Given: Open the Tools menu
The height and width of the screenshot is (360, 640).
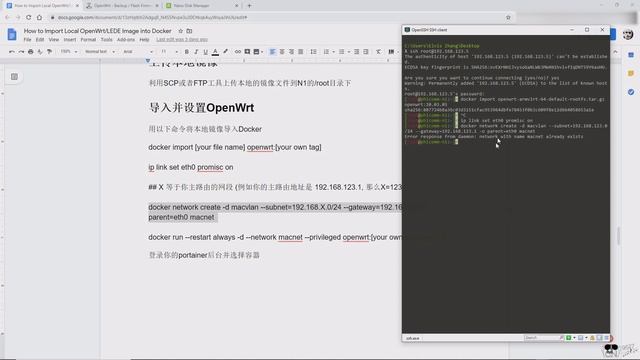Looking at the screenshot, I should point(107,40).
